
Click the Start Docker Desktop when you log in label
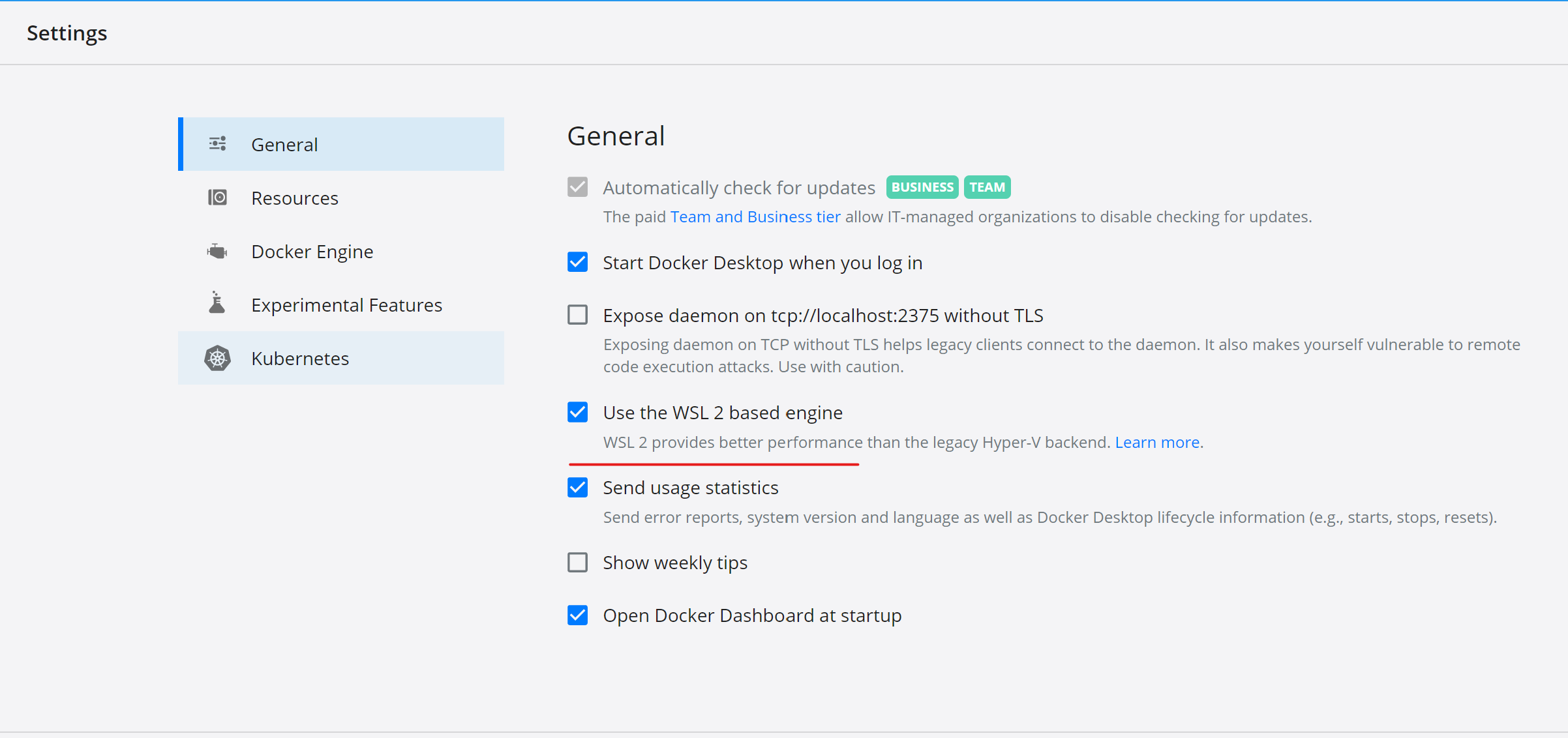click(762, 263)
